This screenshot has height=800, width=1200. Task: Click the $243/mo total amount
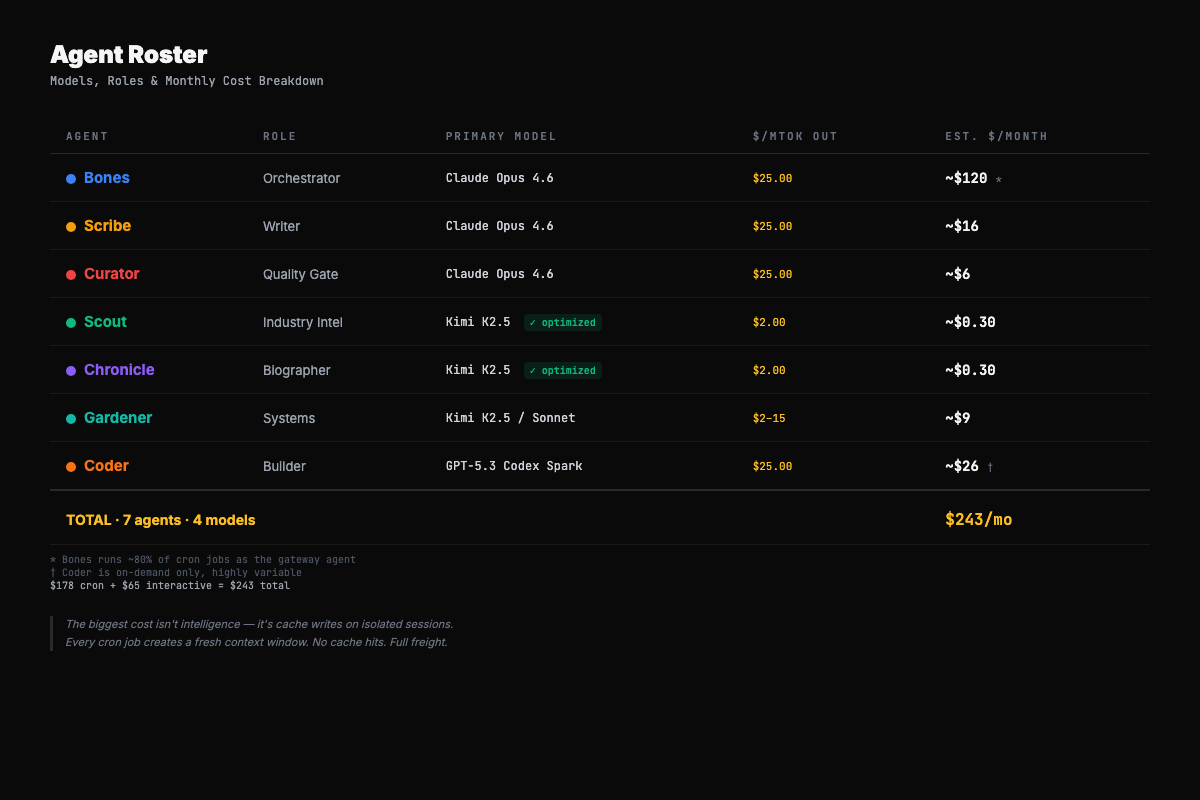click(978, 519)
